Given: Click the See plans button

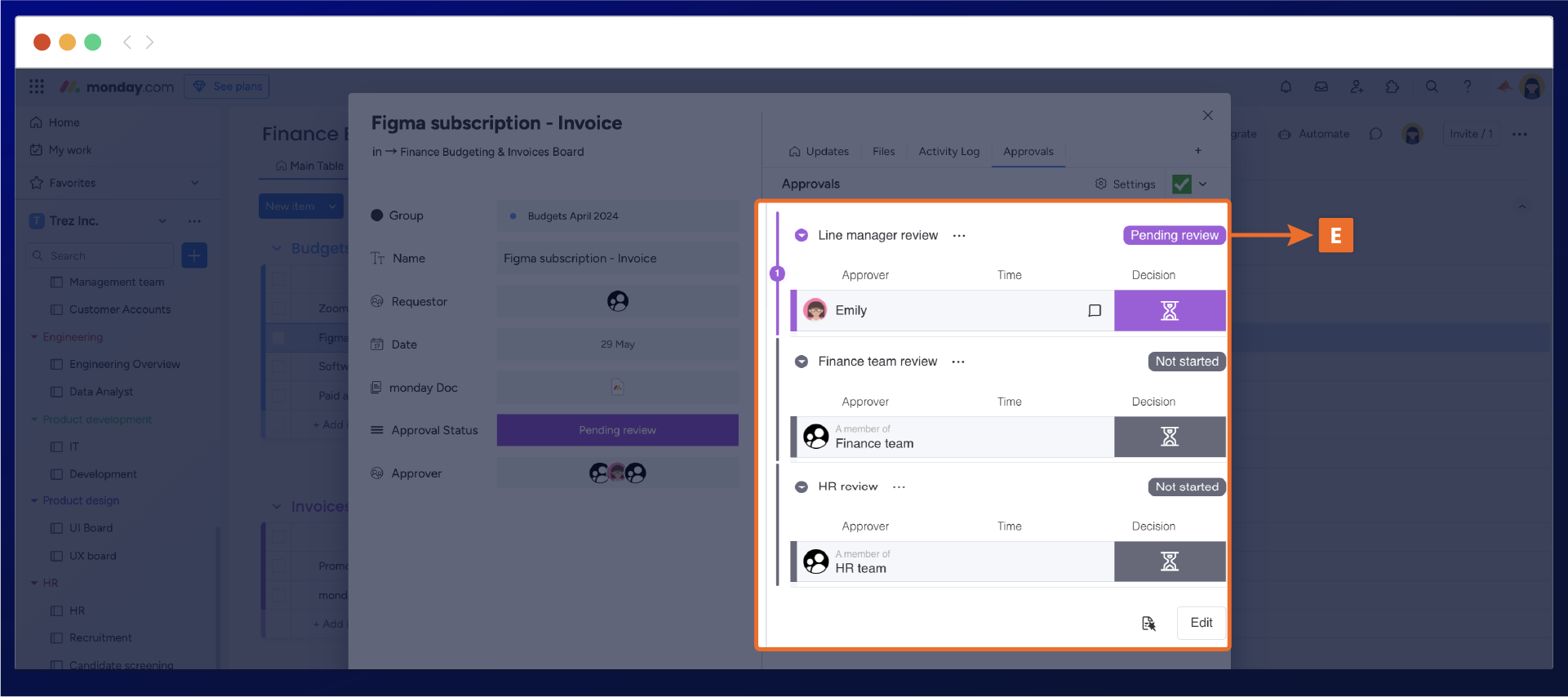Looking at the screenshot, I should [227, 87].
